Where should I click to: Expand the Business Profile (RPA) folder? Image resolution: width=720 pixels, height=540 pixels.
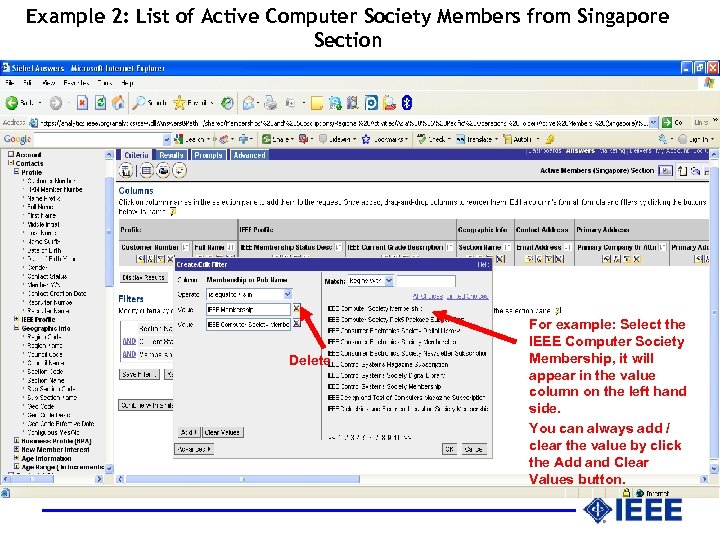pos(16,440)
